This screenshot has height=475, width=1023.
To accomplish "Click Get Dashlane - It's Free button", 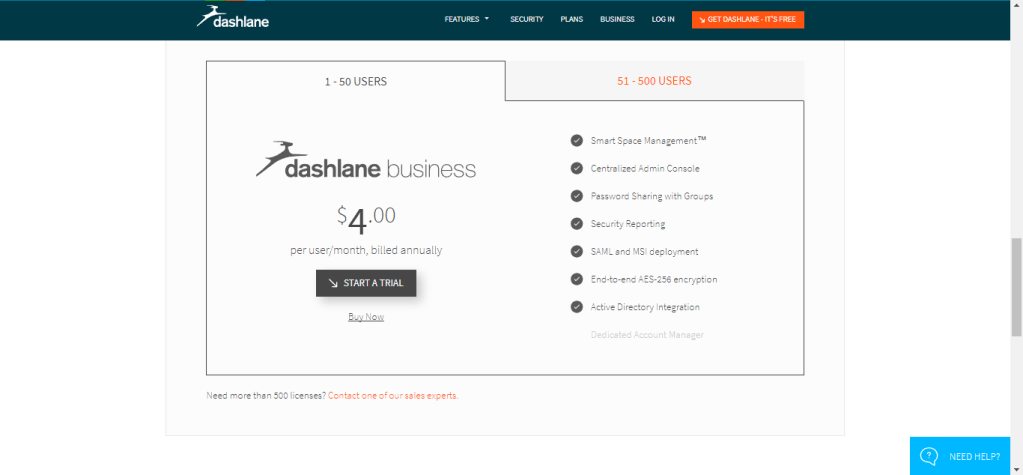I will [748, 20].
